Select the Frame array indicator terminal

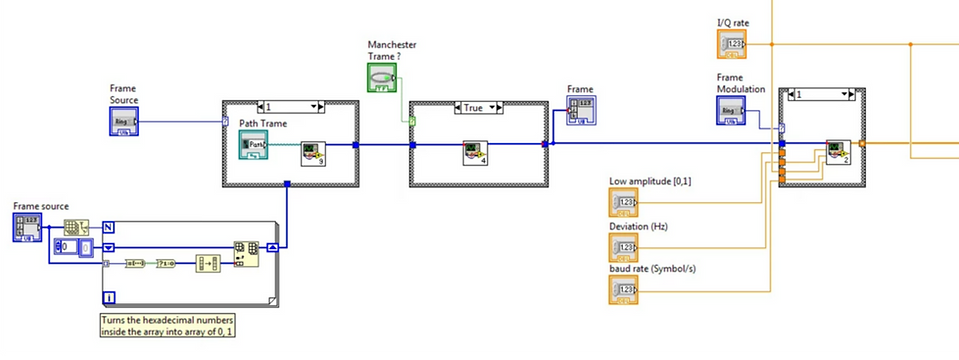580,111
